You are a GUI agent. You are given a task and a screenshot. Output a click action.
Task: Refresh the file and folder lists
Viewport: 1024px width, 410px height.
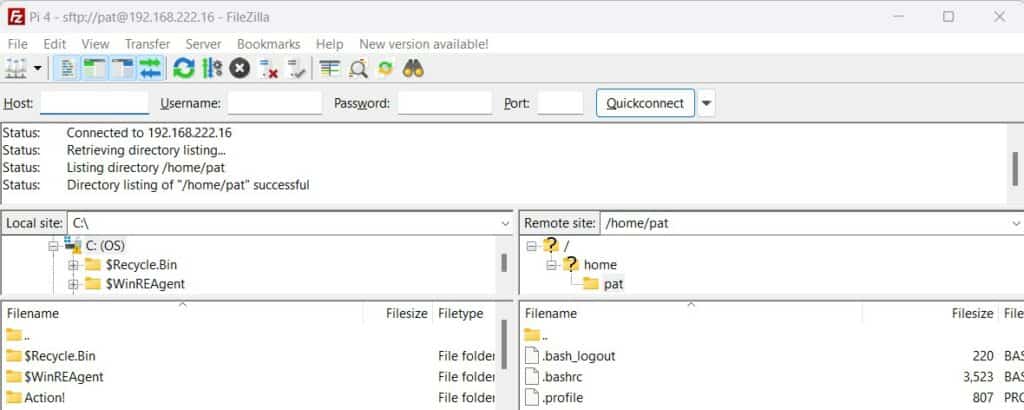coord(184,68)
